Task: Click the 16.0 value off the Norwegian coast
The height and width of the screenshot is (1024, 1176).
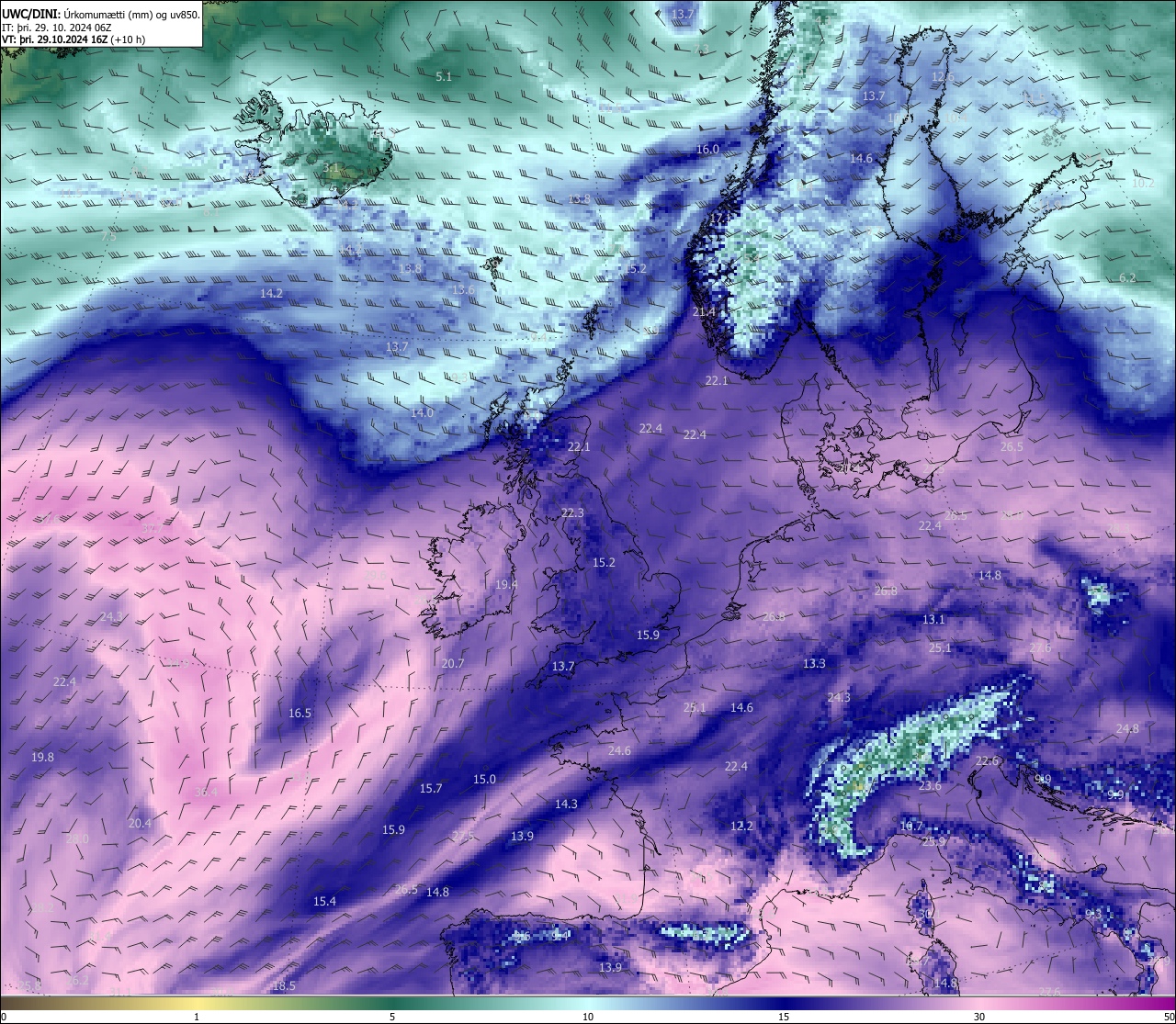Action: point(707,150)
